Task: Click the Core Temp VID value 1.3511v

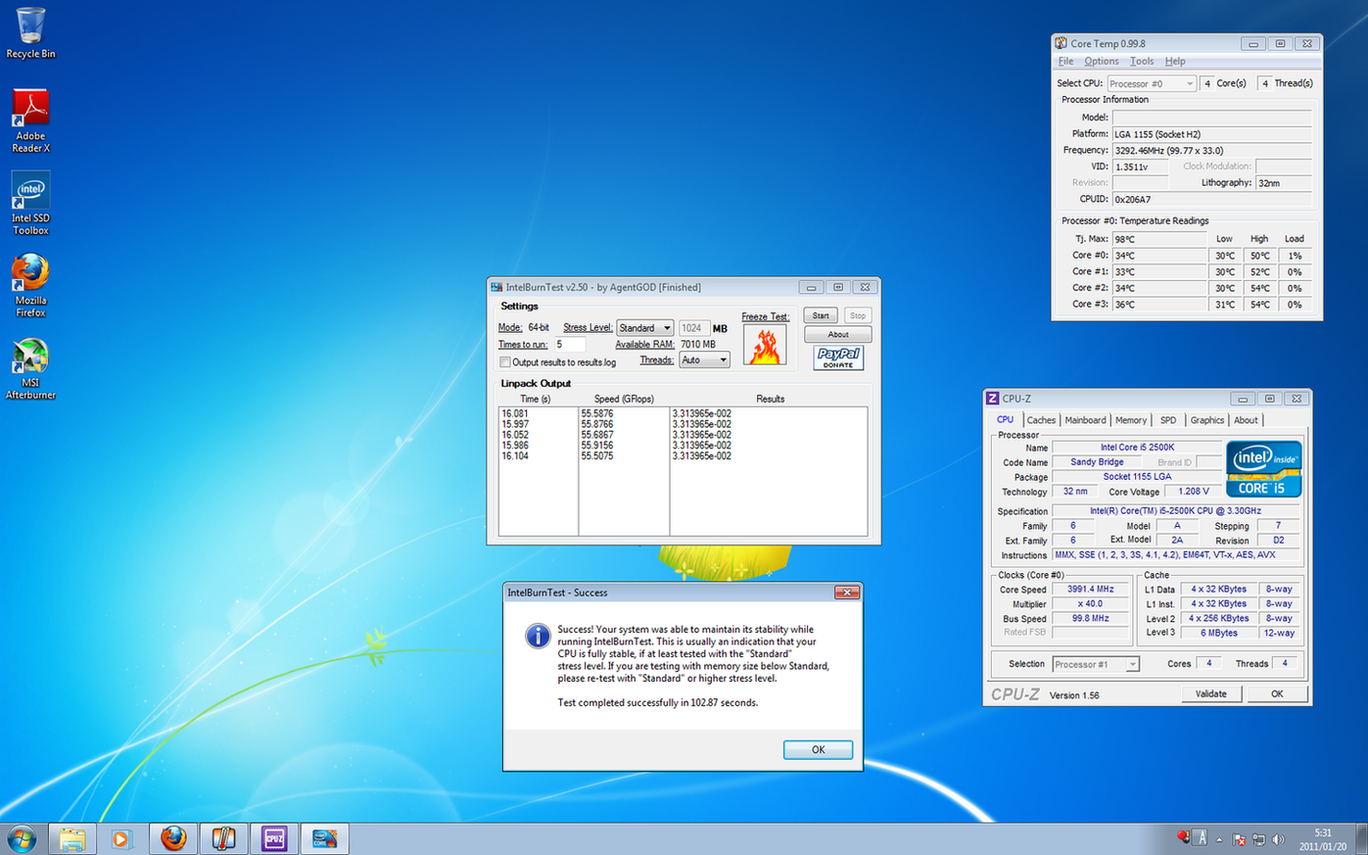Action: 1140,167
